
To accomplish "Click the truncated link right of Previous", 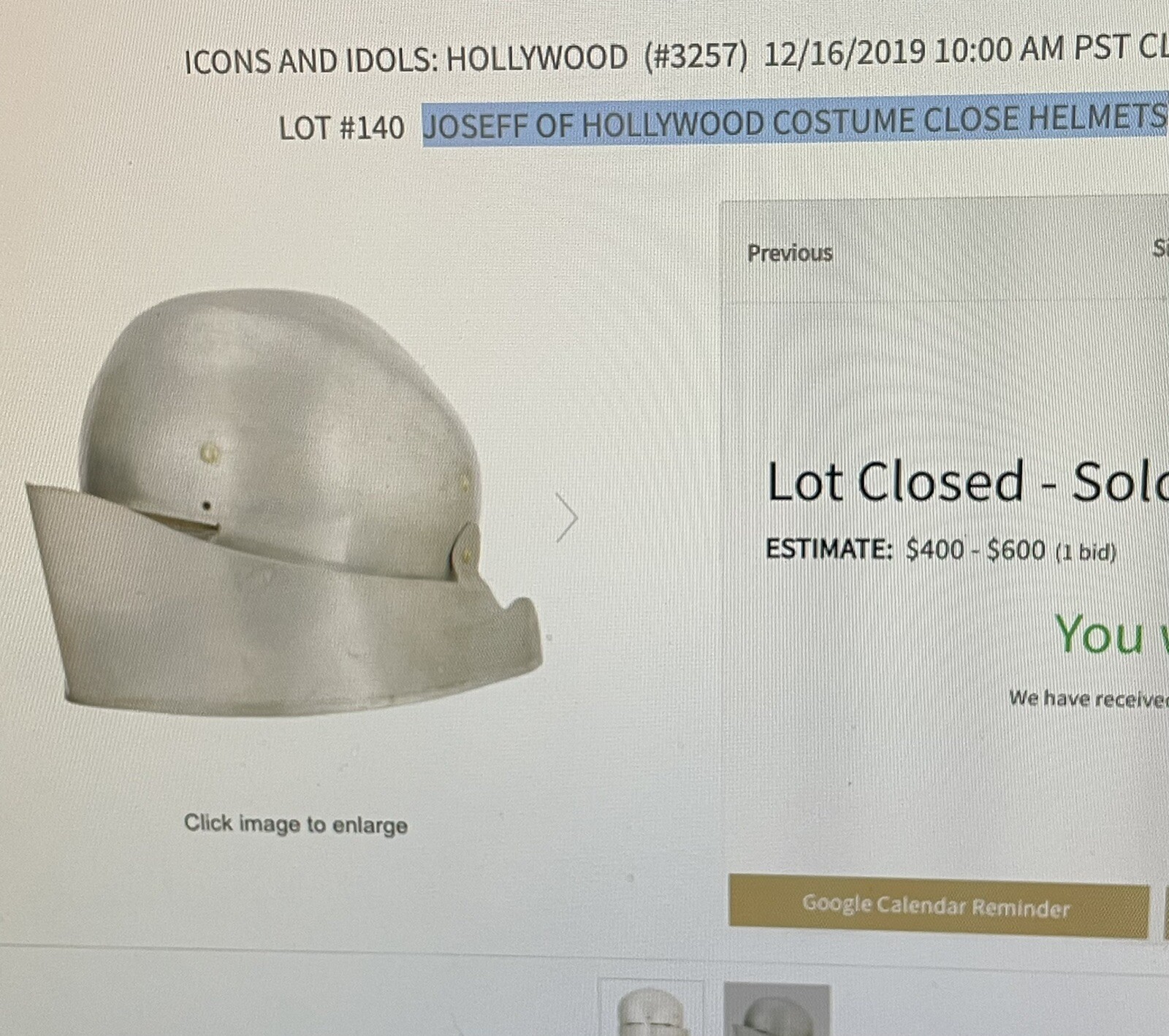I will pyautogui.click(x=1161, y=248).
